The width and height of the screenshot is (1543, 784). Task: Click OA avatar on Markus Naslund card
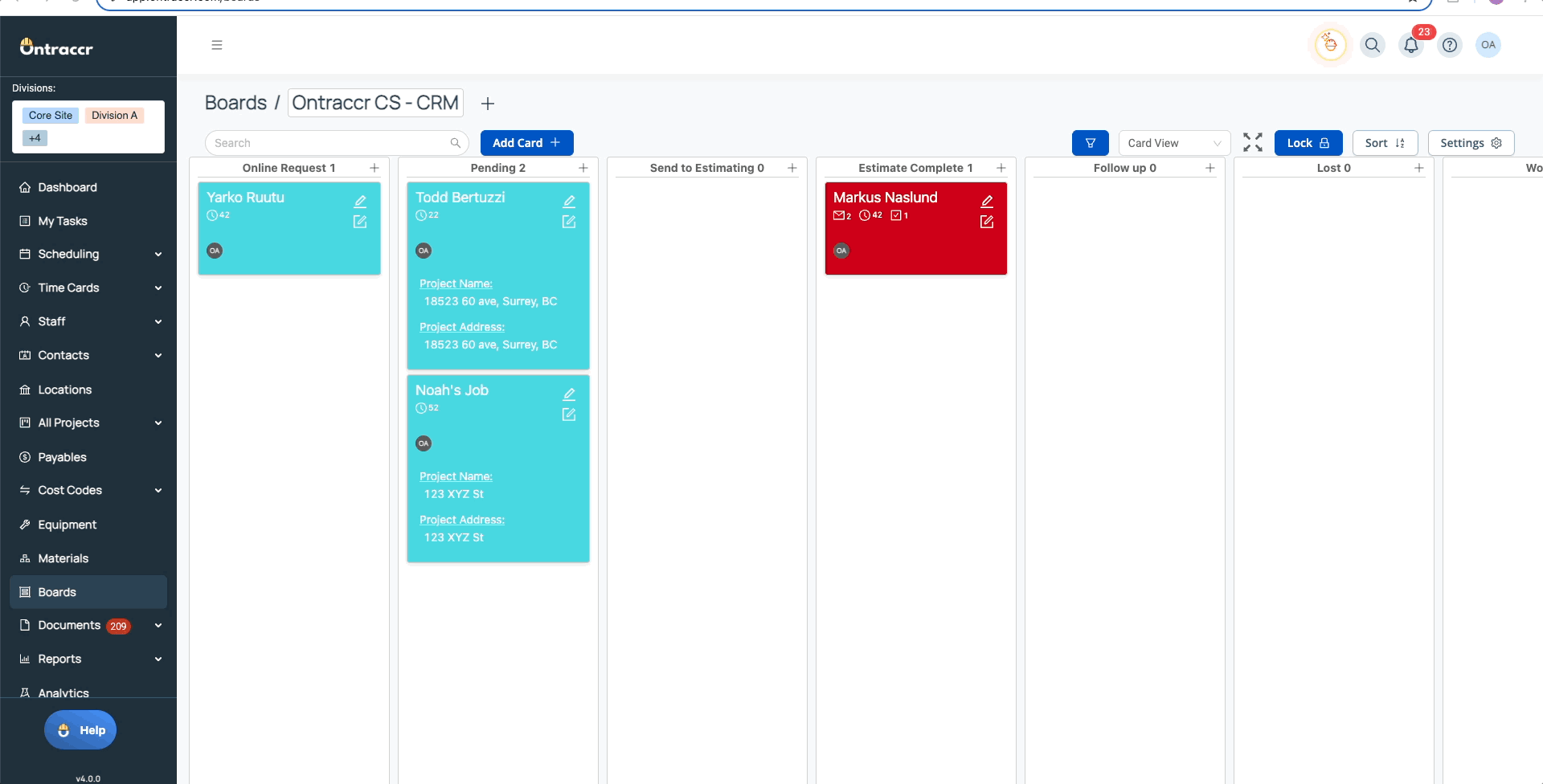(841, 251)
